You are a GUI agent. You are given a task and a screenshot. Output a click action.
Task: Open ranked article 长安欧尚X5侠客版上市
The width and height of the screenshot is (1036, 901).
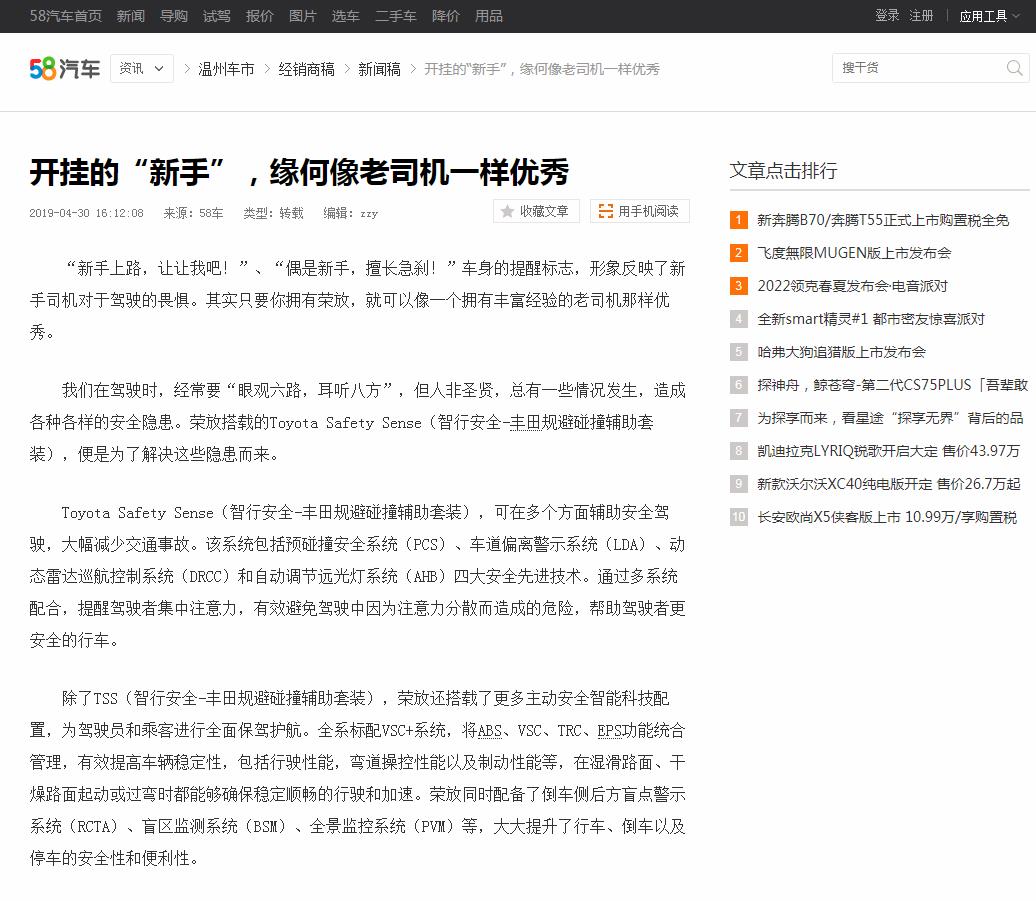click(x=887, y=517)
